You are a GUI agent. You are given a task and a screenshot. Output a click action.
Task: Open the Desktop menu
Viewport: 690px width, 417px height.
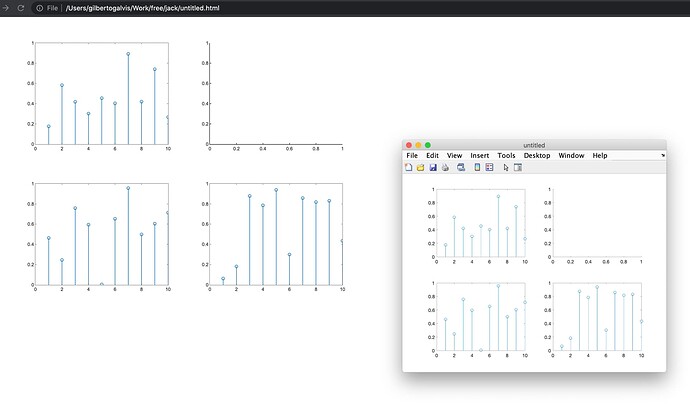[537, 155]
